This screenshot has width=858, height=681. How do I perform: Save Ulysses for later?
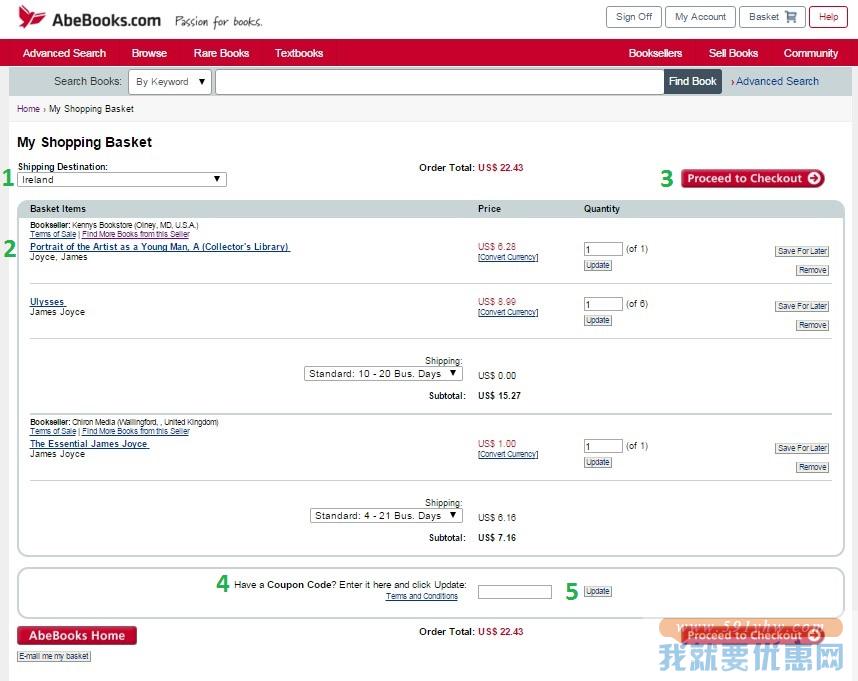(802, 306)
